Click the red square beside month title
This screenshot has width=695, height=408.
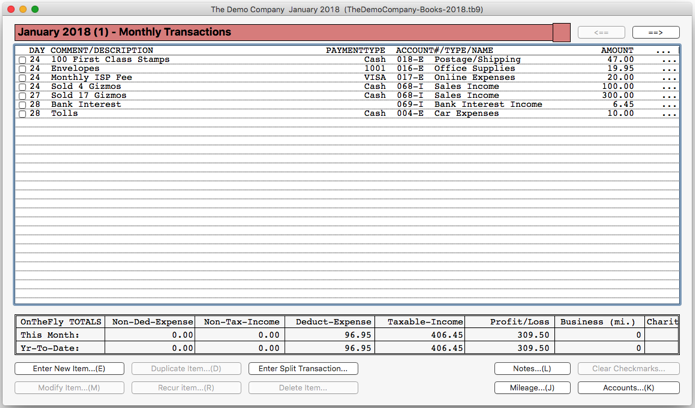(562, 33)
